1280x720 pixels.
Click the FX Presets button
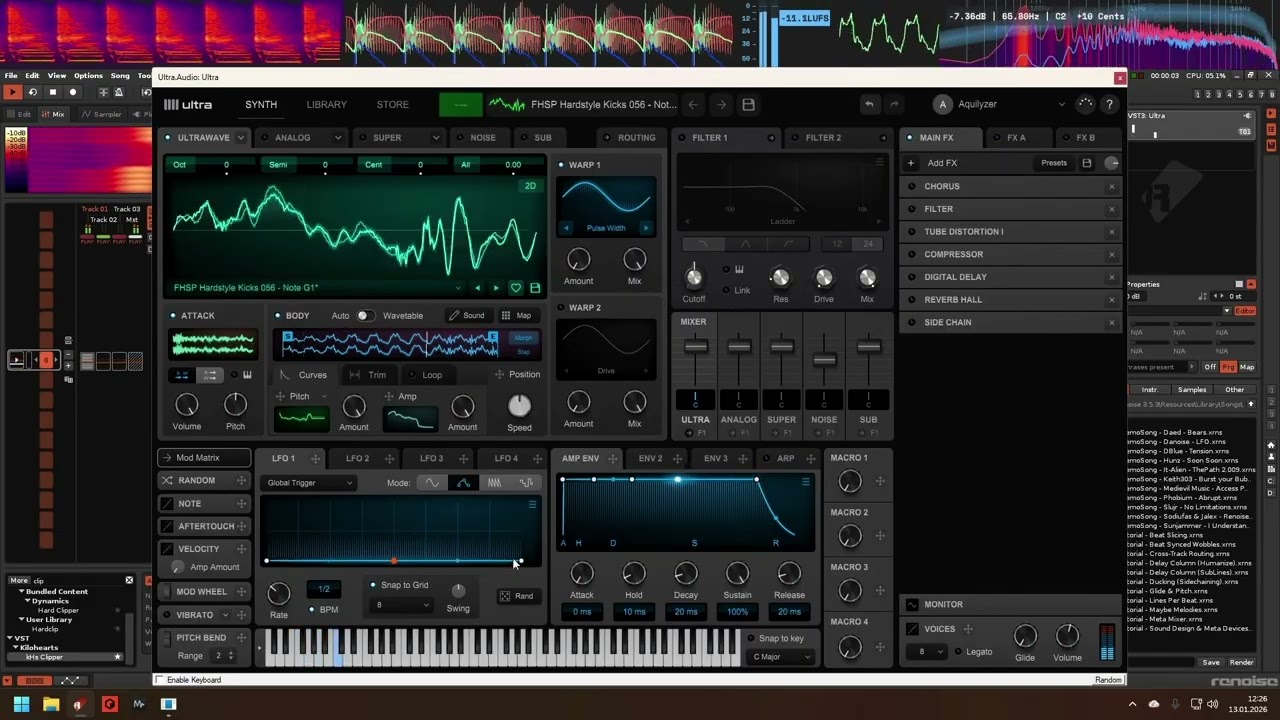point(1054,163)
